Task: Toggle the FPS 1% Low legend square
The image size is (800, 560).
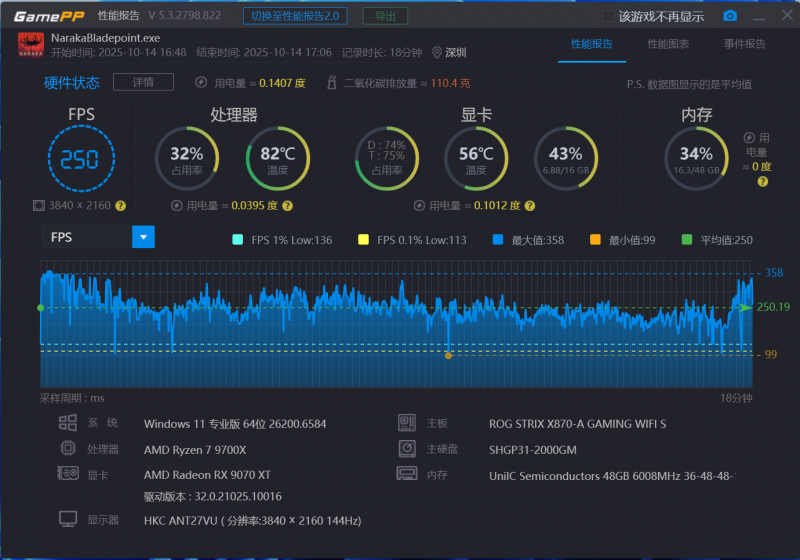Action: click(237, 240)
